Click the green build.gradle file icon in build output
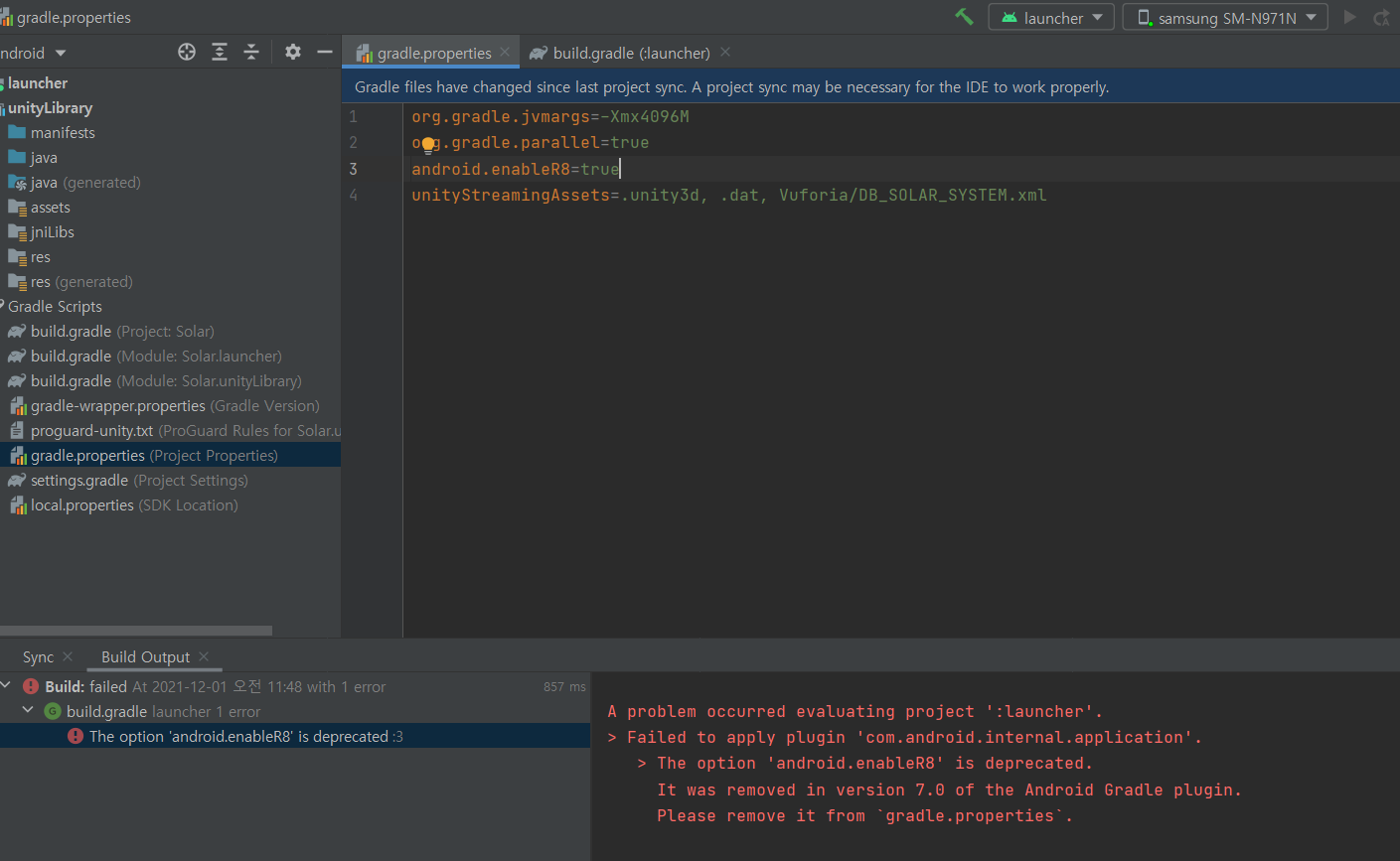 (53, 711)
